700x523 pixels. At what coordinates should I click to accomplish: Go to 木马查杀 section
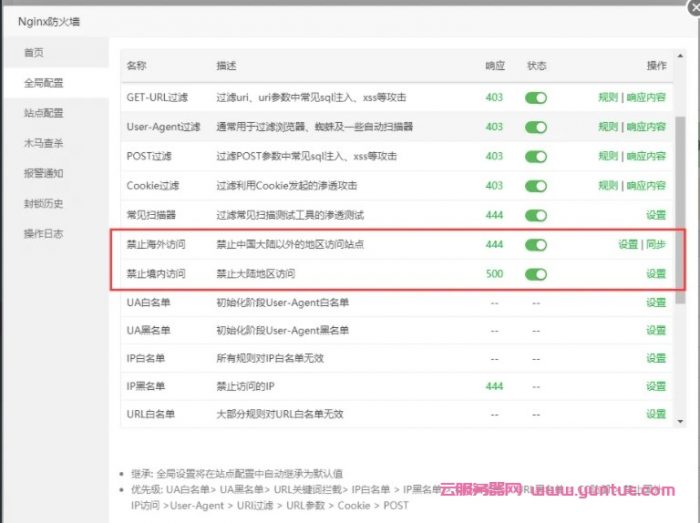click(x=44, y=143)
